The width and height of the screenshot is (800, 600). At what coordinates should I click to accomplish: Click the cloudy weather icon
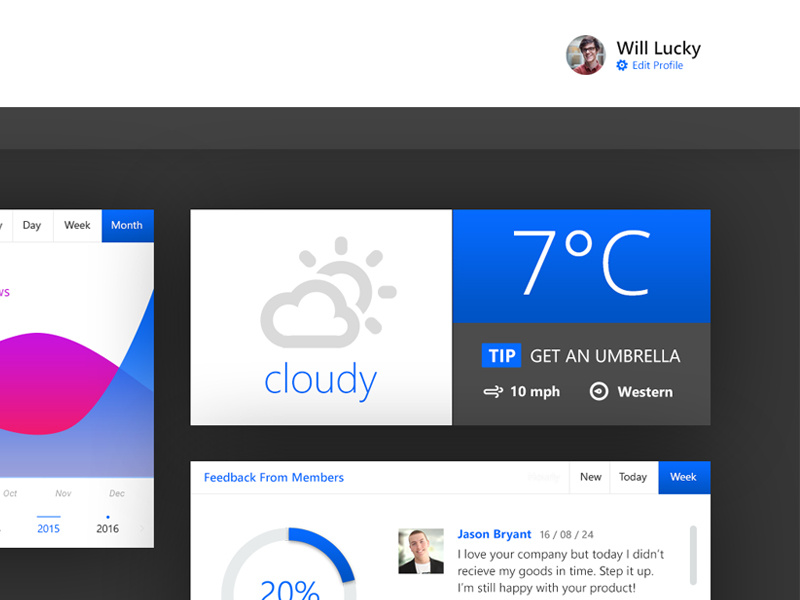coord(329,292)
